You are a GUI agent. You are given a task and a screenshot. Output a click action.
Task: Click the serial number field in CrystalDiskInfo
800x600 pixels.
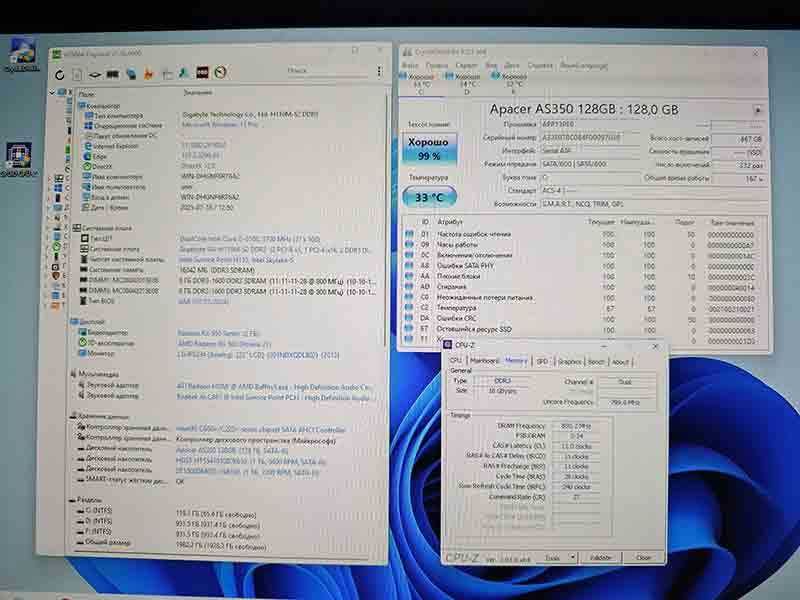590,137
